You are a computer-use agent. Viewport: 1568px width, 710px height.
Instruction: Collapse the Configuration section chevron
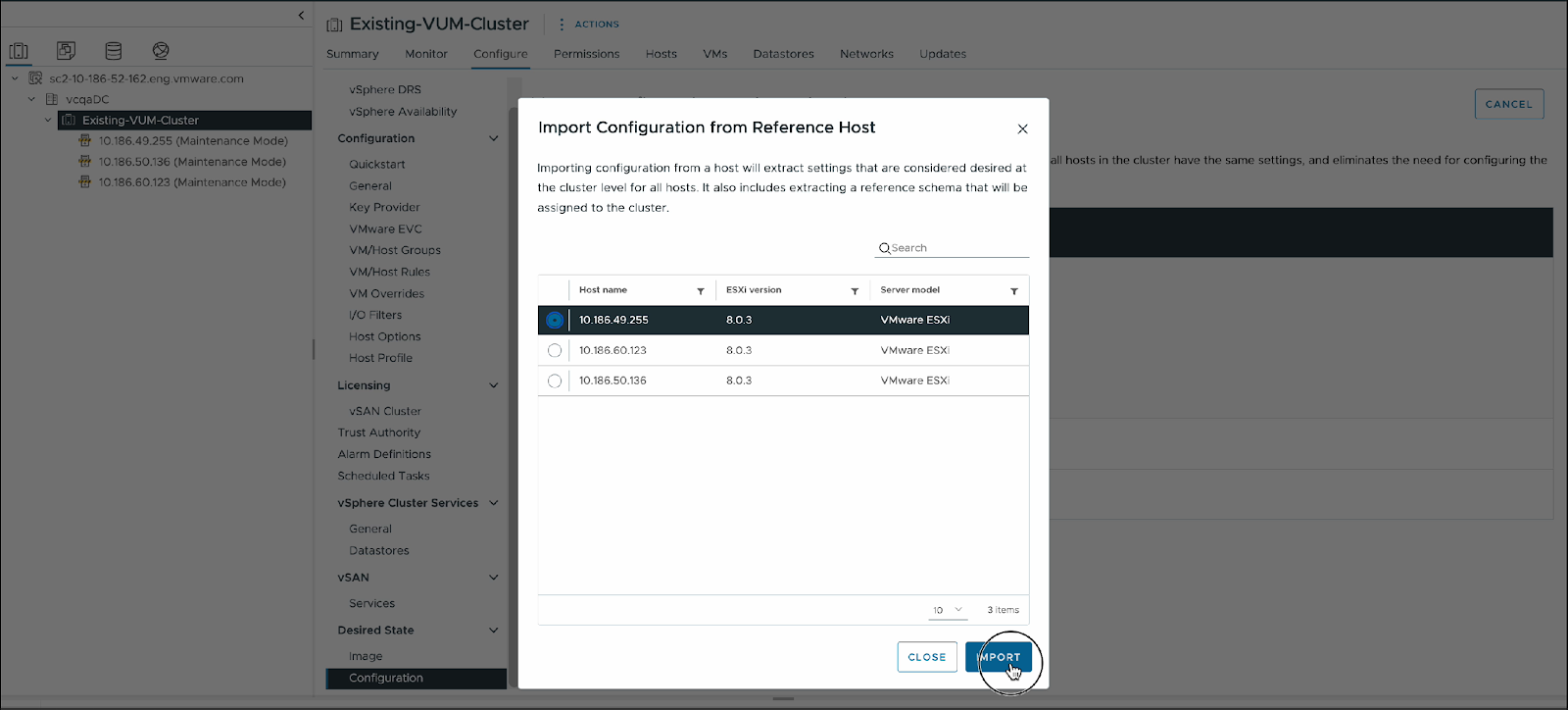pyautogui.click(x=494, y=138)
